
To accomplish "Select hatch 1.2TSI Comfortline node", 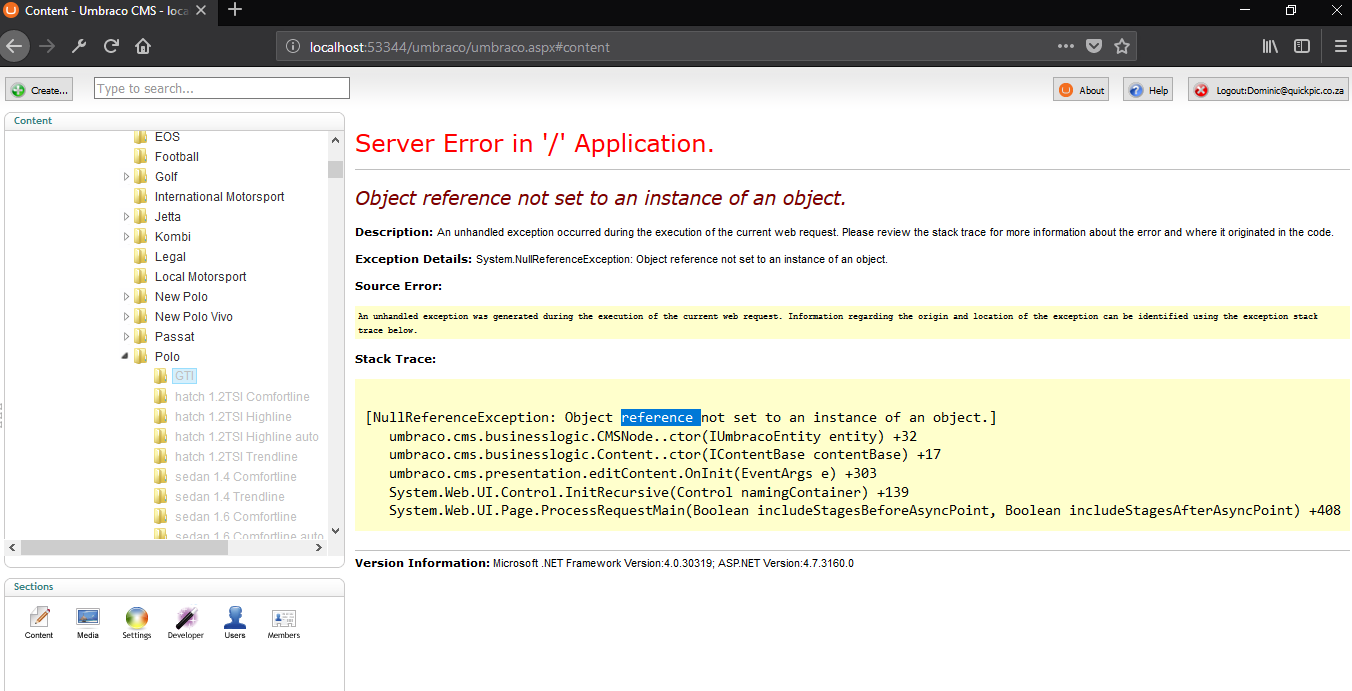I will pyautogui.click(x=242, y=397).
